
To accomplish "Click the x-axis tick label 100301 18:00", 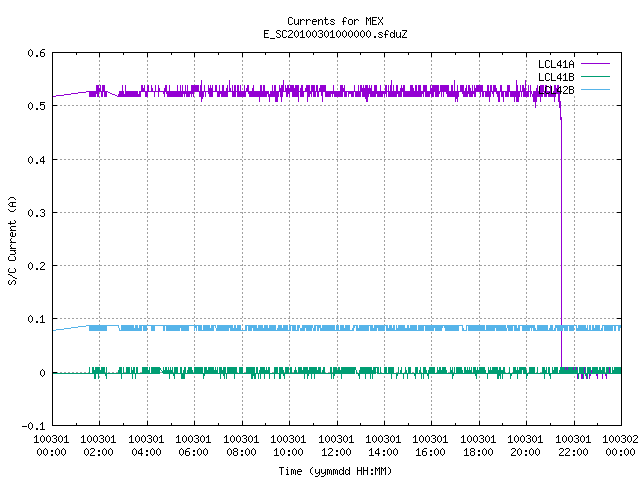I will click(478, 446).
